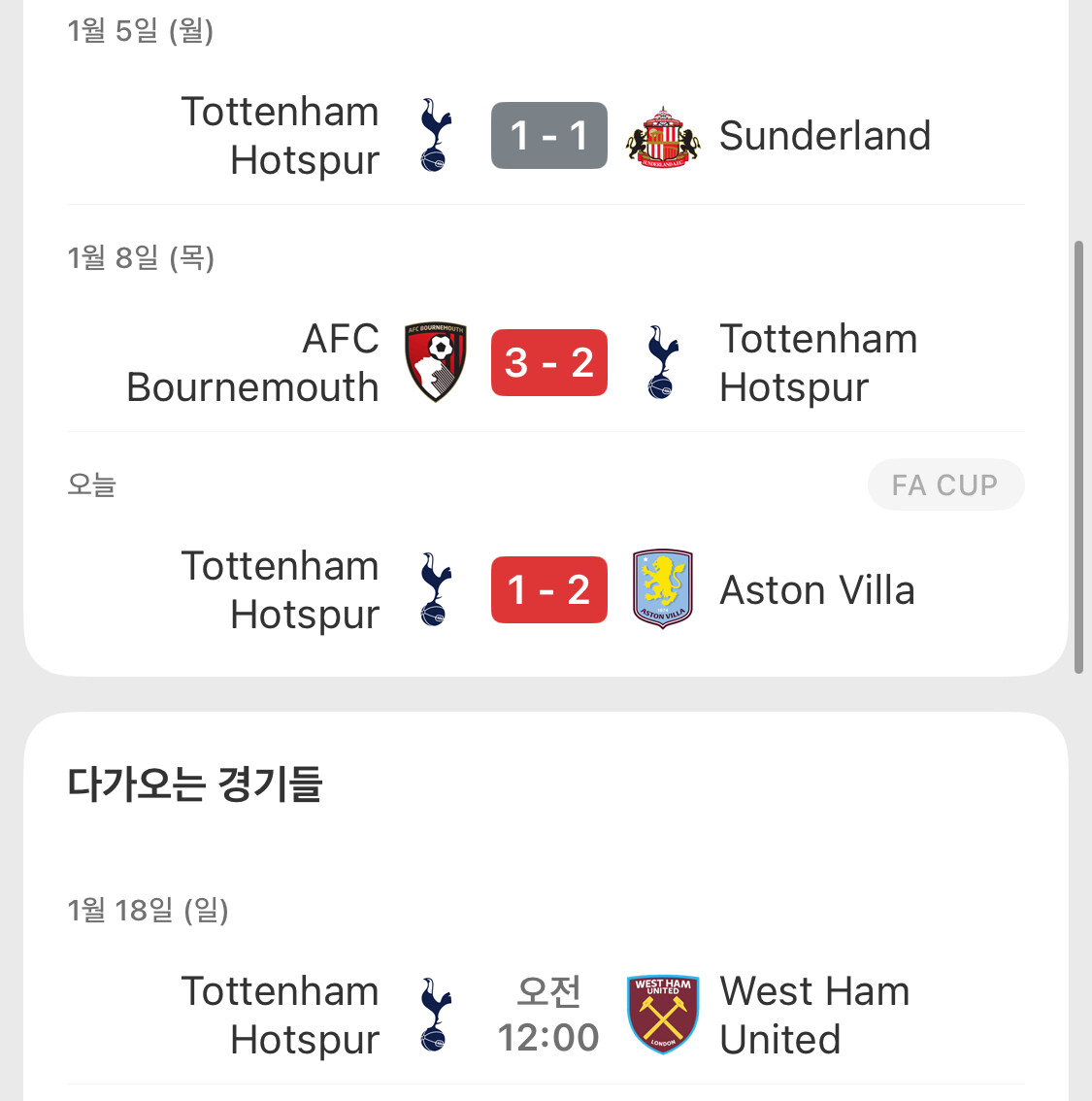Viewport: 1092px width, 1101px height.
Task: Click the AFC Bournemouth team name
Action: pyautogui.click(x=253, y=363)
